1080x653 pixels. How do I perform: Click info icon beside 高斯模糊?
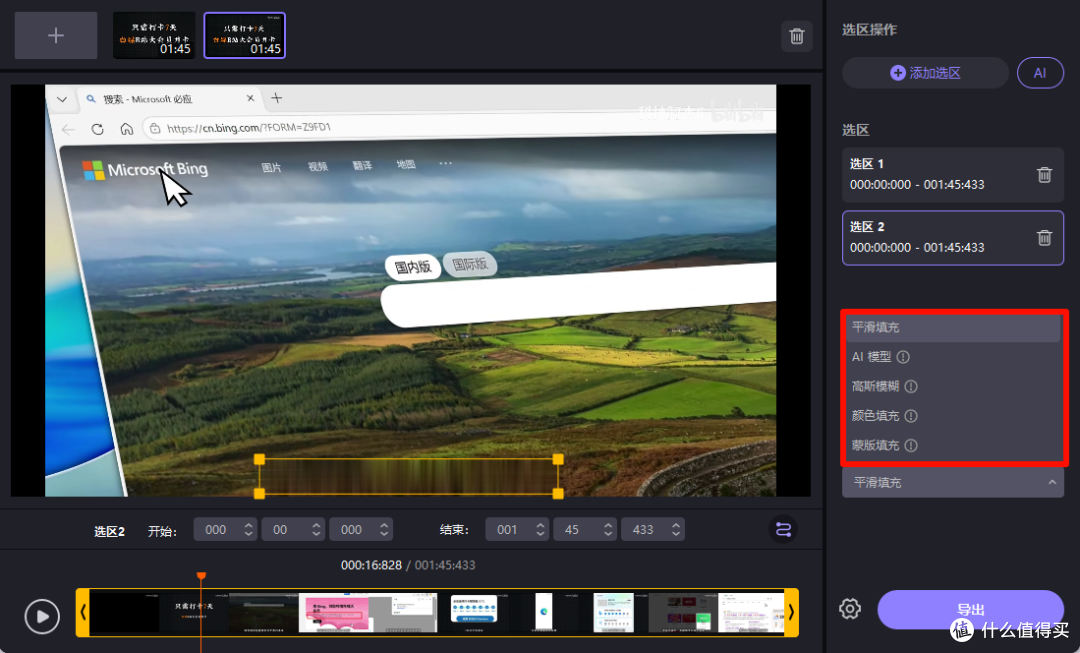click(x=911, y=386)
